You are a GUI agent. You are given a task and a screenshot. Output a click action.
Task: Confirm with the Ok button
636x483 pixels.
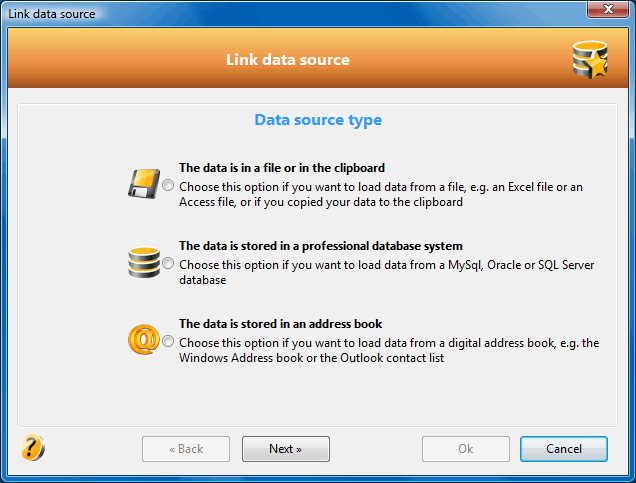pyautogui.click(x=466, y=449)
